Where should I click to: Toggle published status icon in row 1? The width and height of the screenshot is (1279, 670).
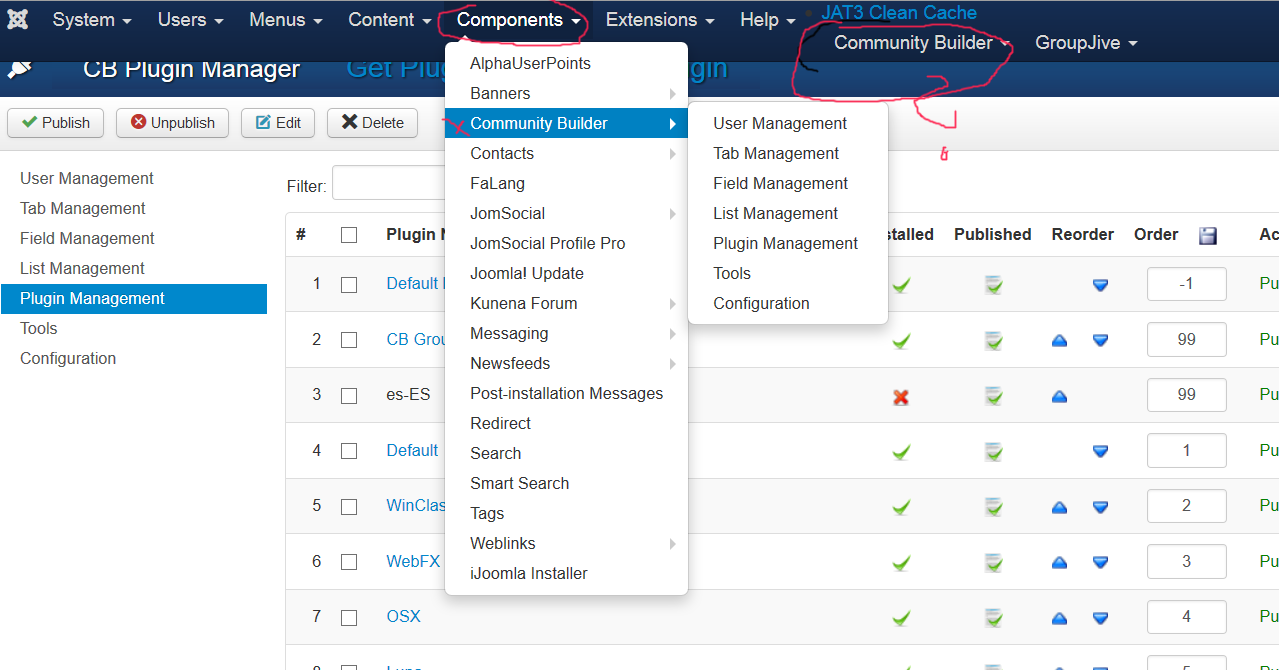(x=993, y=285)
